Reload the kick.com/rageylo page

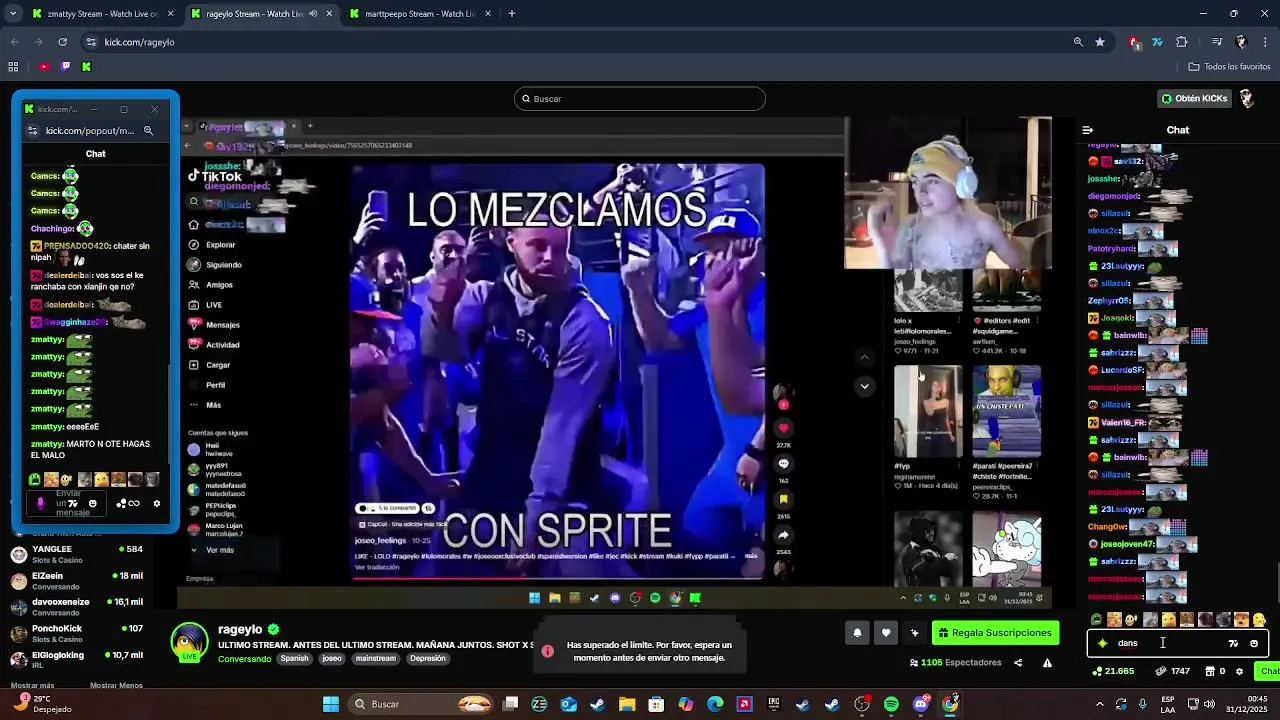(x=62, y=42)
